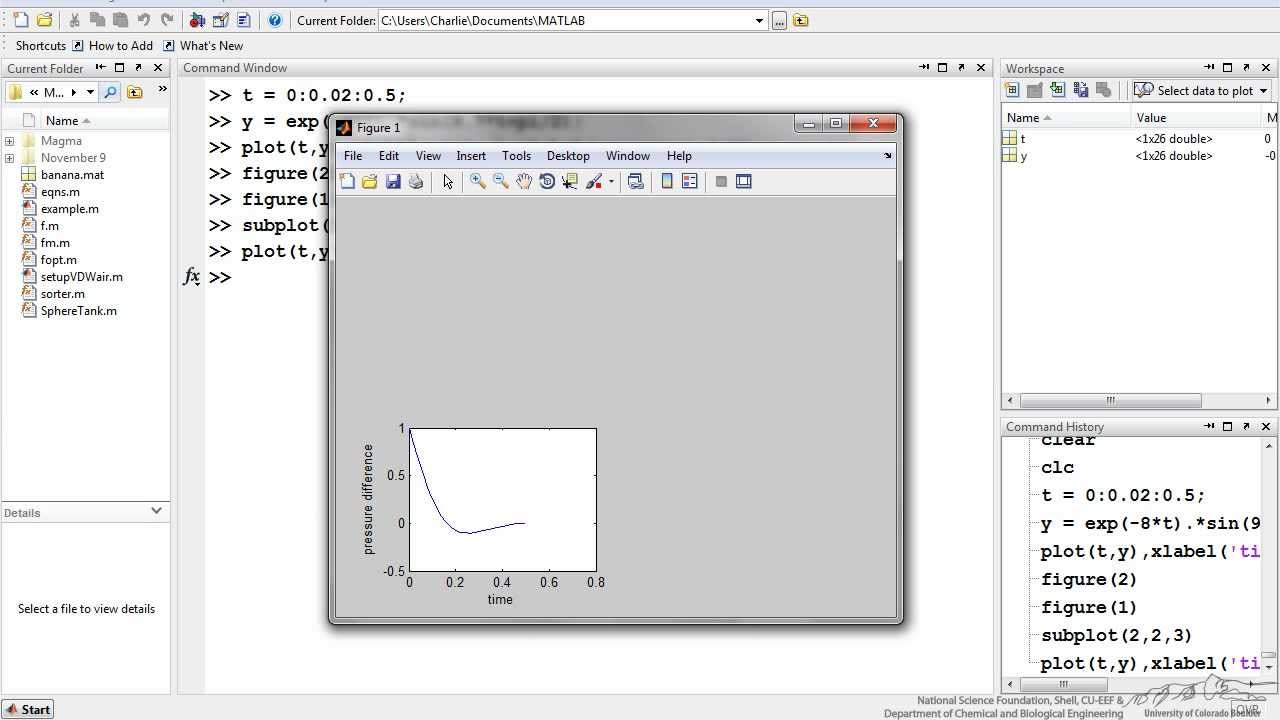
Task: Insert Colorbar using toolbar icon
Action: [667, 181]
